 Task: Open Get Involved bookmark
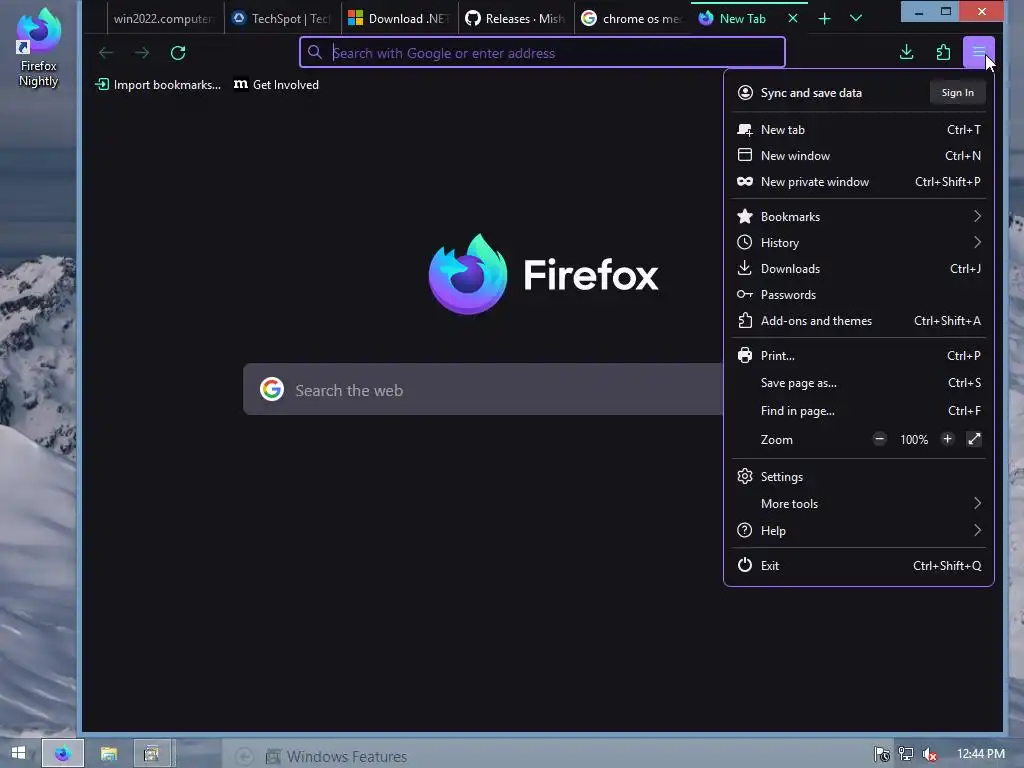click(276, 85)
